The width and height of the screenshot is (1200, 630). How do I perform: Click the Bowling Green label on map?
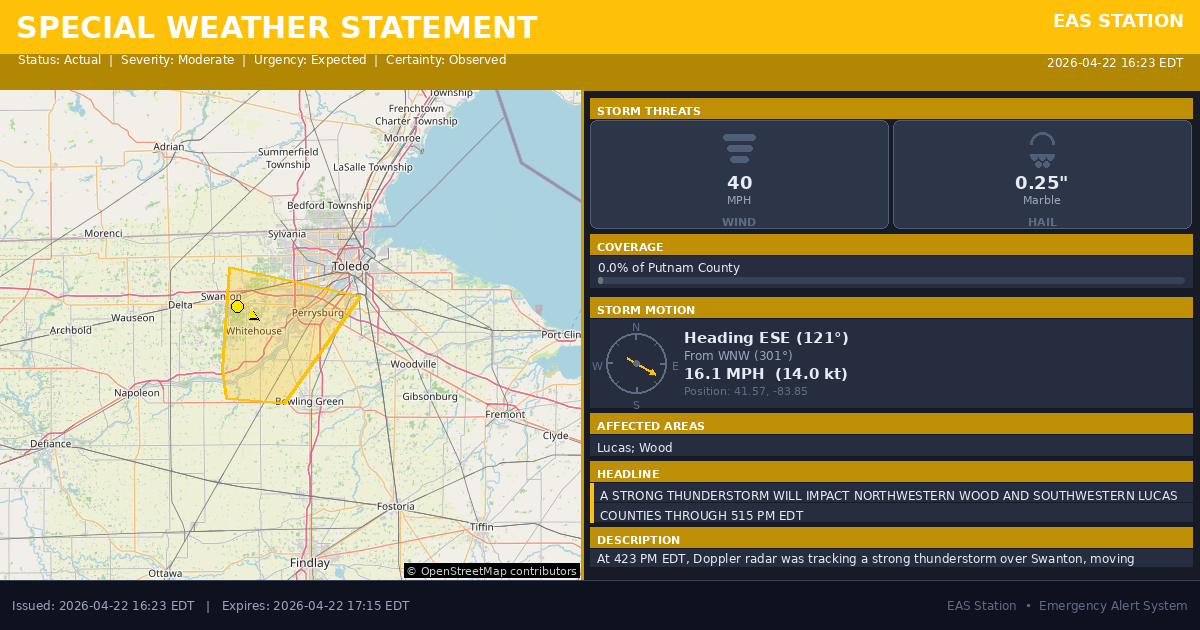[309, 401]
